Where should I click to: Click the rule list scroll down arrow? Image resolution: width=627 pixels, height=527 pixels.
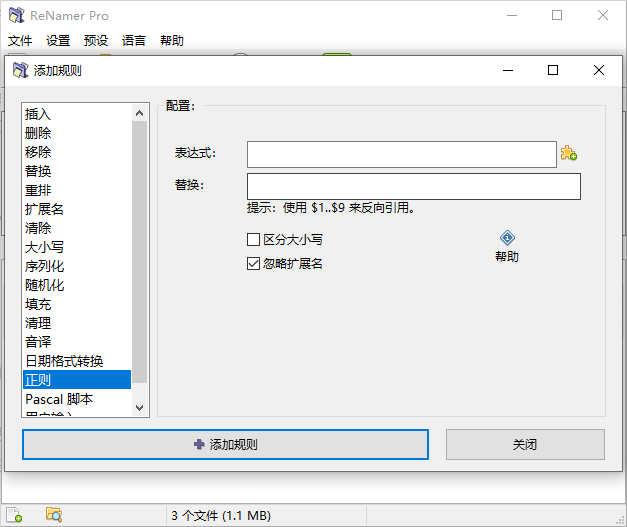140,407
